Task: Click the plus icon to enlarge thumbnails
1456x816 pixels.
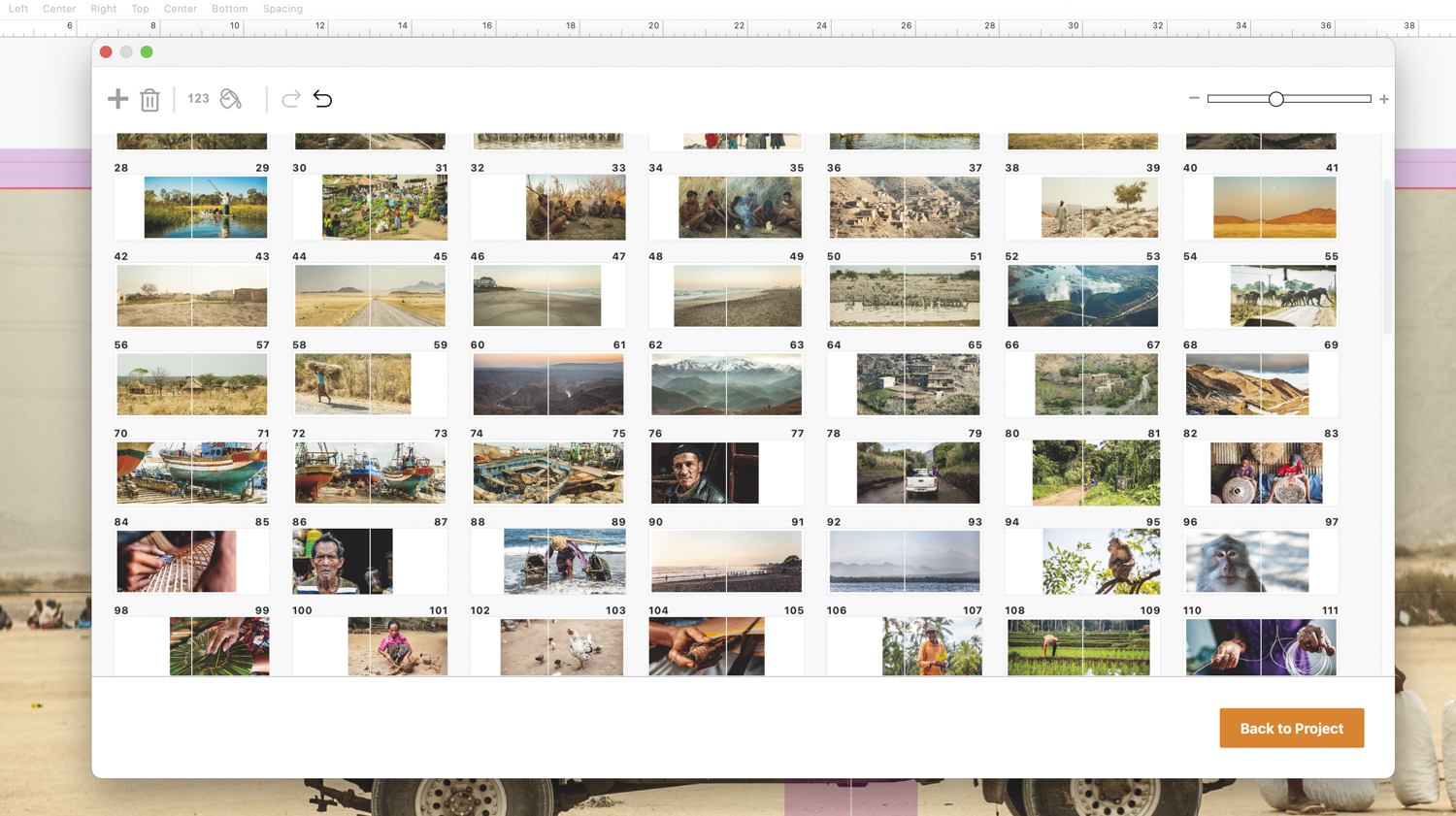Action: [1384, 99]
